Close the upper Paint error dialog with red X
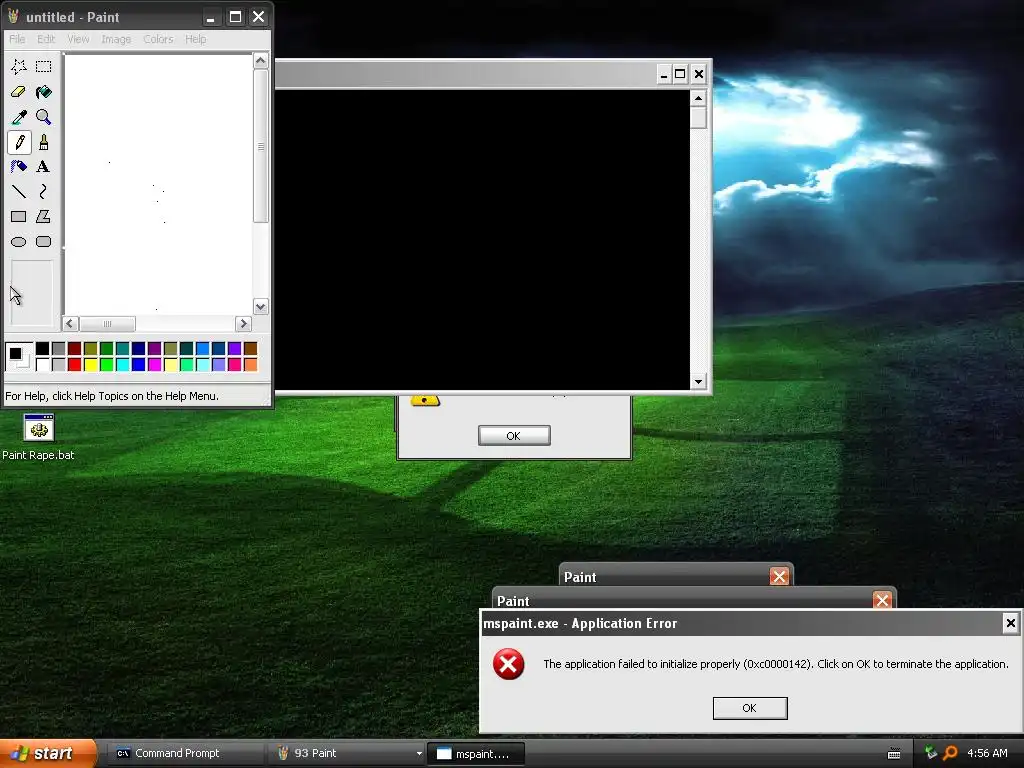The height and width of the screenshot is (768, 1024). point(779,576)
